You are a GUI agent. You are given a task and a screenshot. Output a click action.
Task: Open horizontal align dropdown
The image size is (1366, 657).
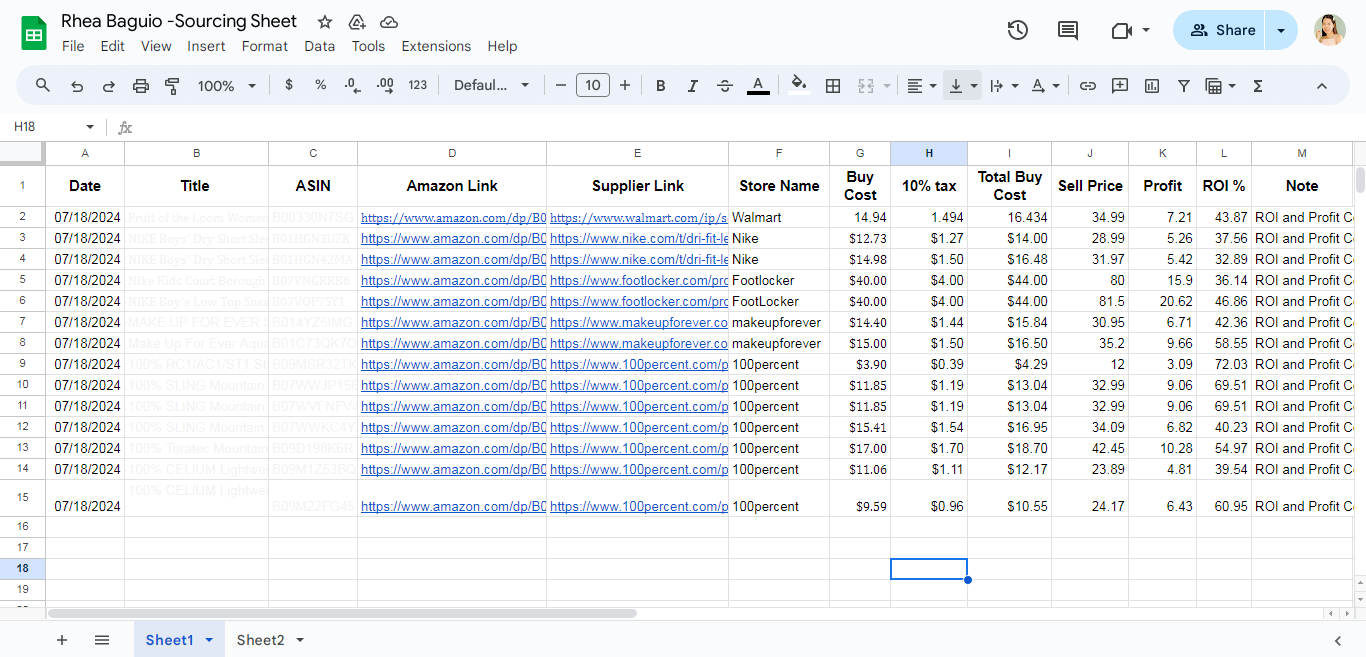(x=921, y=86)
